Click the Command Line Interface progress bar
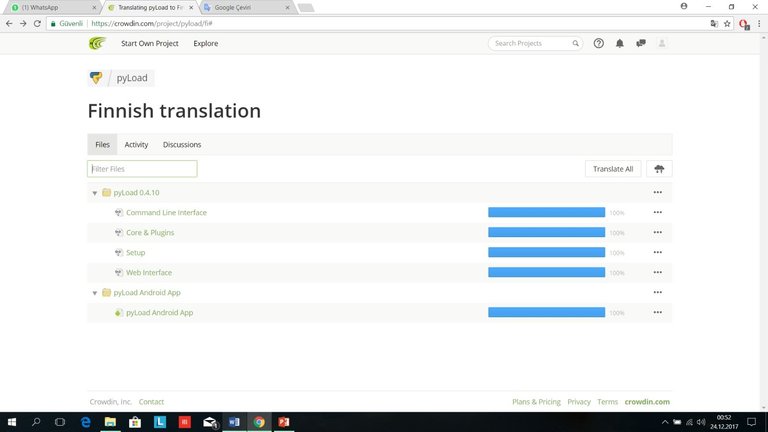 point(547,212)
